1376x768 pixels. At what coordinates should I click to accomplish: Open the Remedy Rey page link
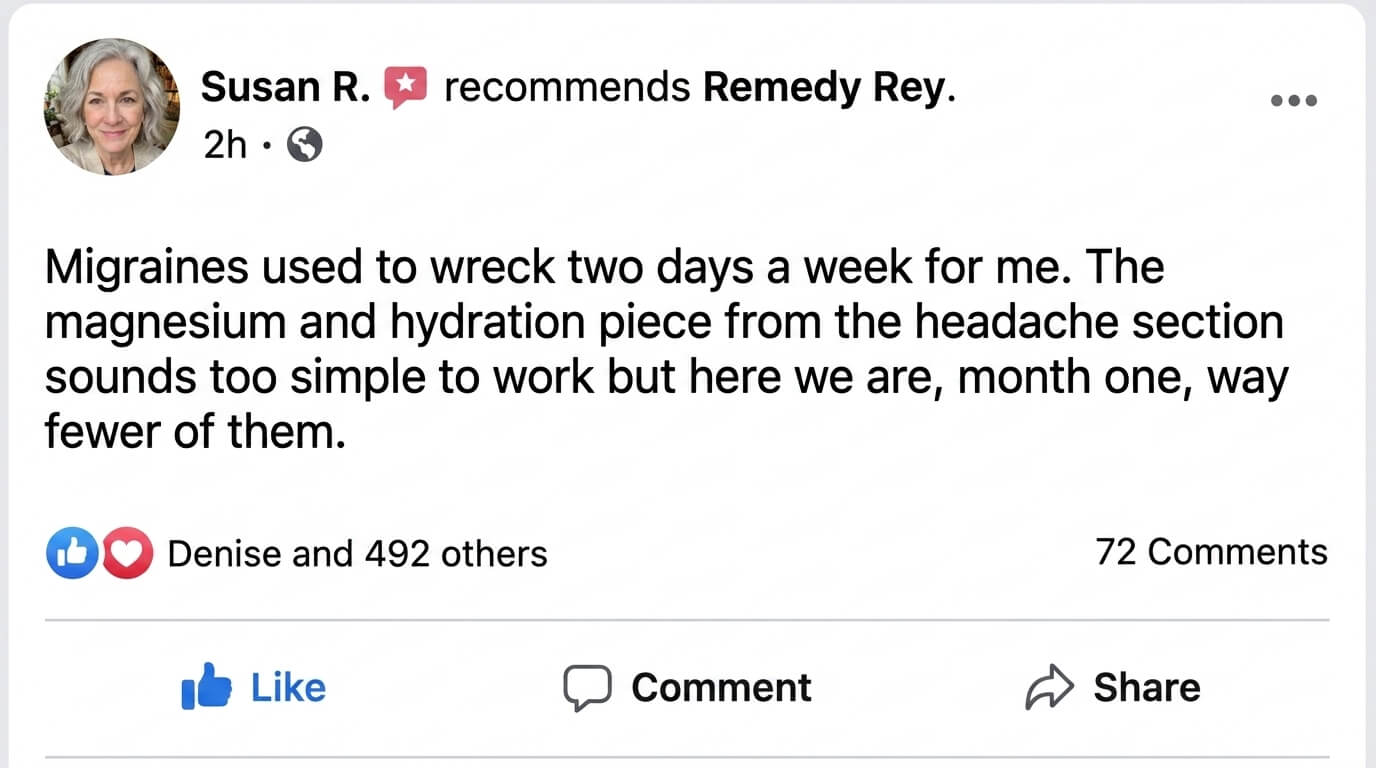[830, 88]
